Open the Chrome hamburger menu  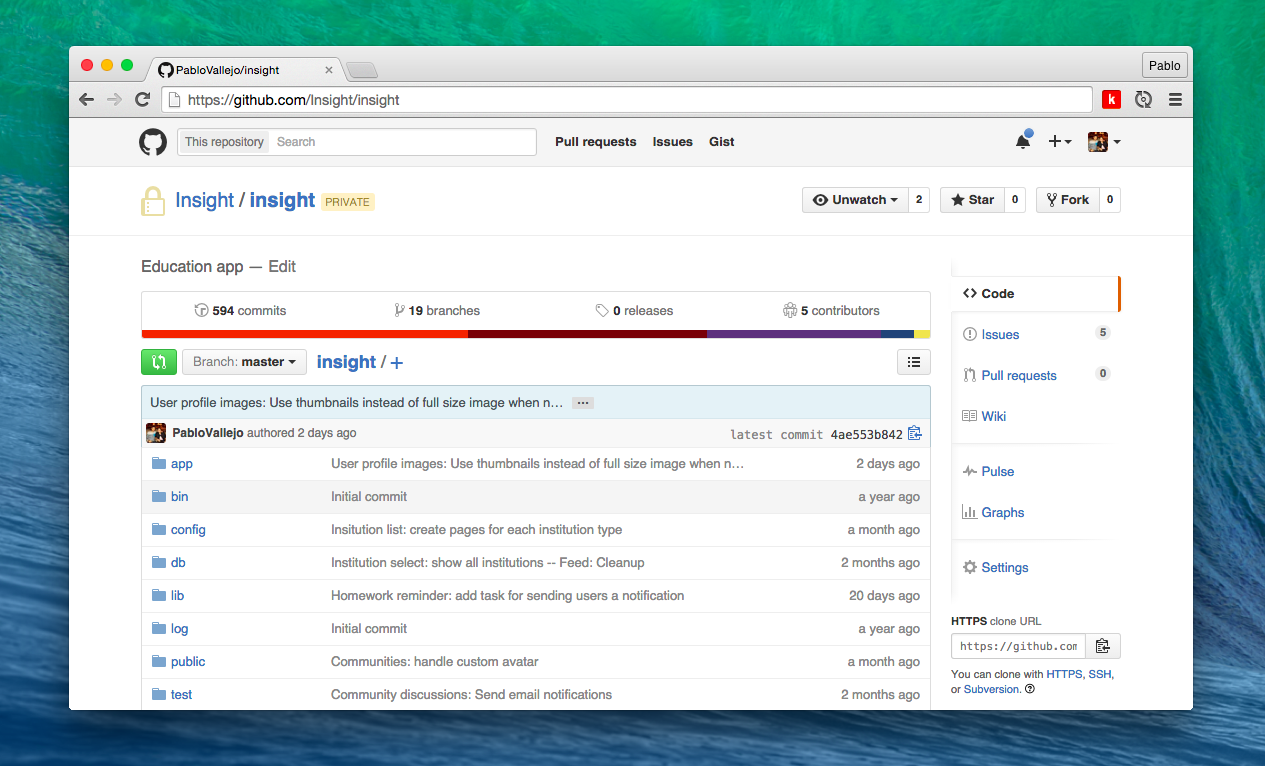[1175, 99]
